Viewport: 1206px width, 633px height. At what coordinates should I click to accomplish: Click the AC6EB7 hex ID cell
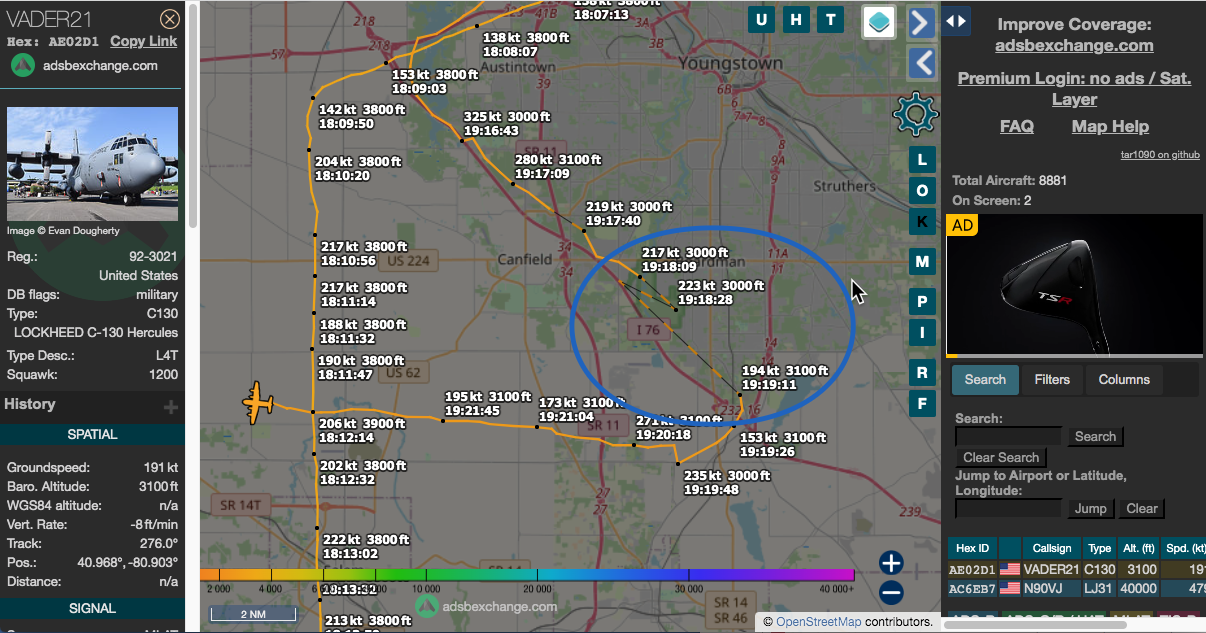pyautogui.click(x=971, y=590)
